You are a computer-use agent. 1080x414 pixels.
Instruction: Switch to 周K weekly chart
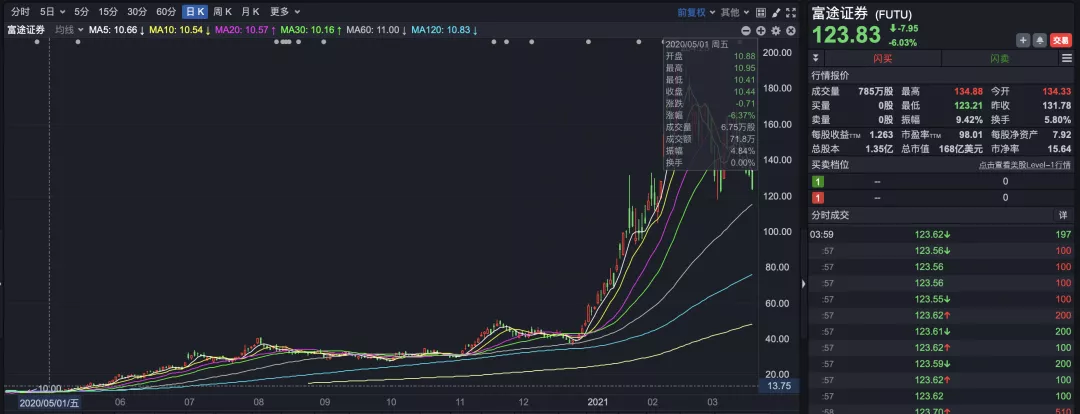[x=222, y=12]
